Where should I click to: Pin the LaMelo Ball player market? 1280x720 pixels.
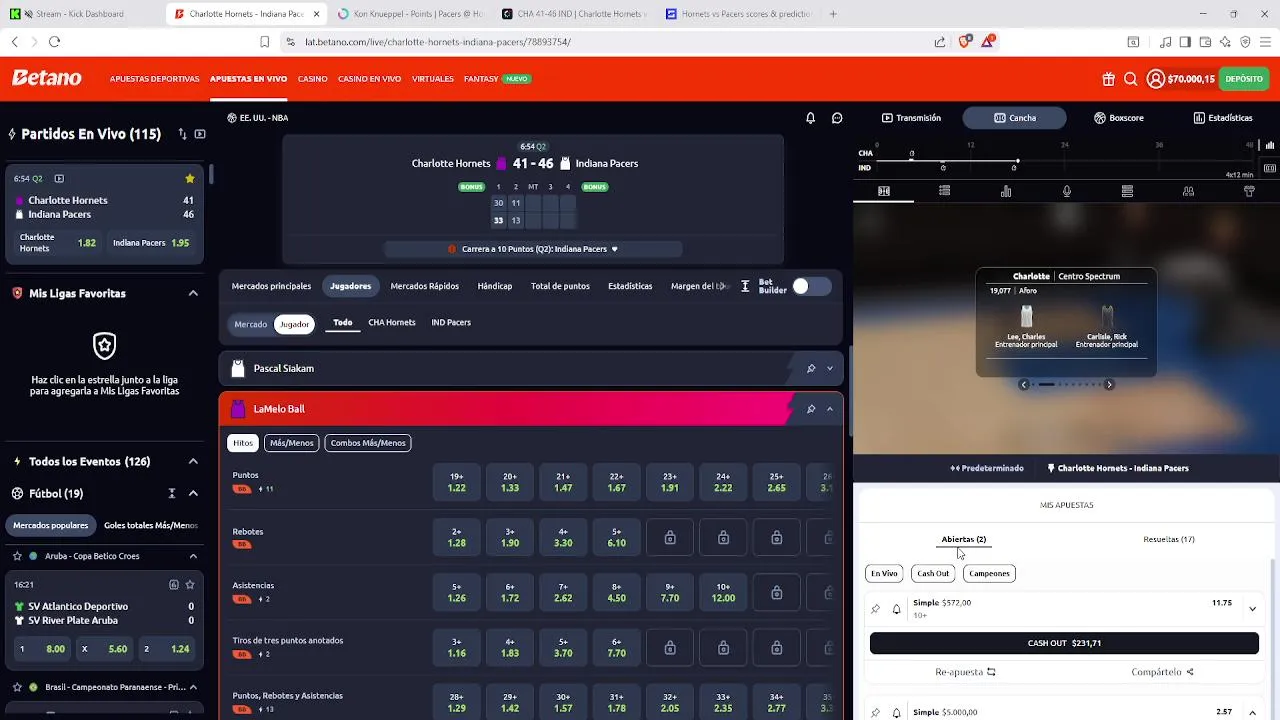pyautogui.click(x=811, y=409)
